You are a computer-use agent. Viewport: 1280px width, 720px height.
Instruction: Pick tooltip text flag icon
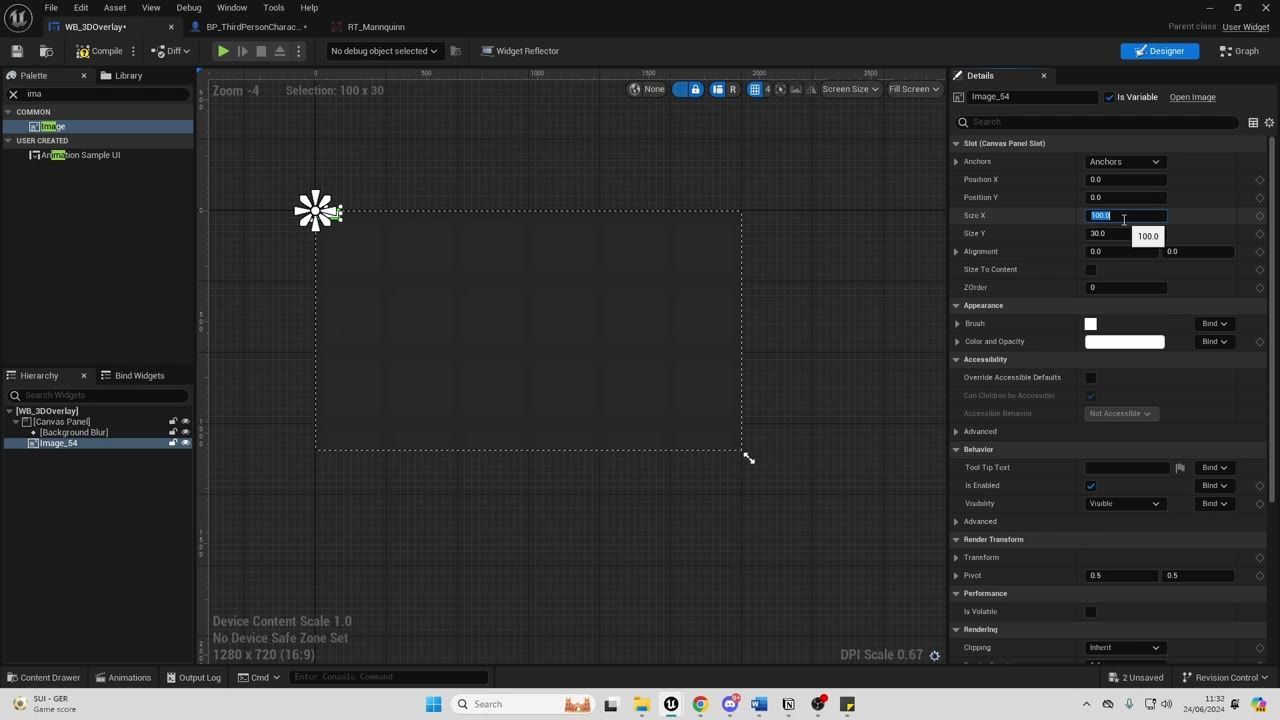[x=1180, y=467]
